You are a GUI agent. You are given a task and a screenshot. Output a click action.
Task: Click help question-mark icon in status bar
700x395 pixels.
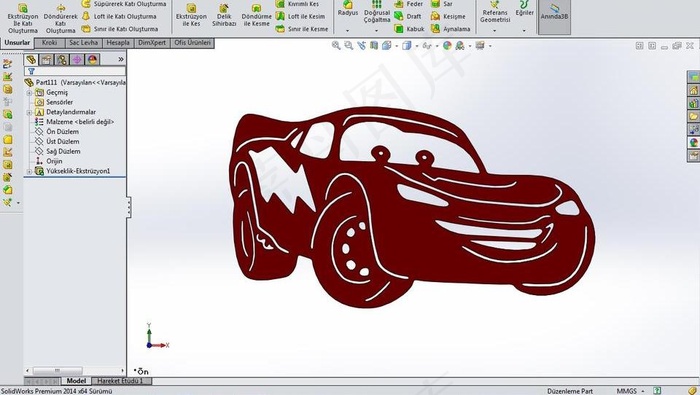click(657, 391)
